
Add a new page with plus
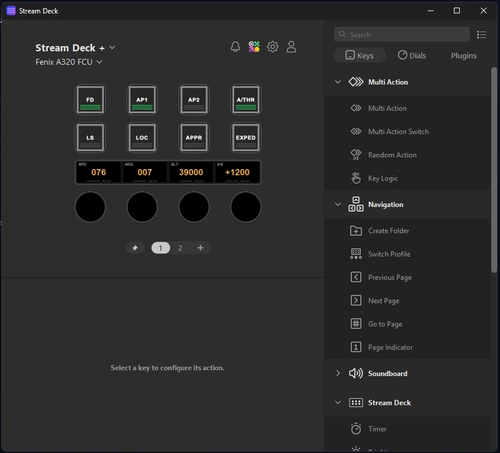tap(200, 248)
